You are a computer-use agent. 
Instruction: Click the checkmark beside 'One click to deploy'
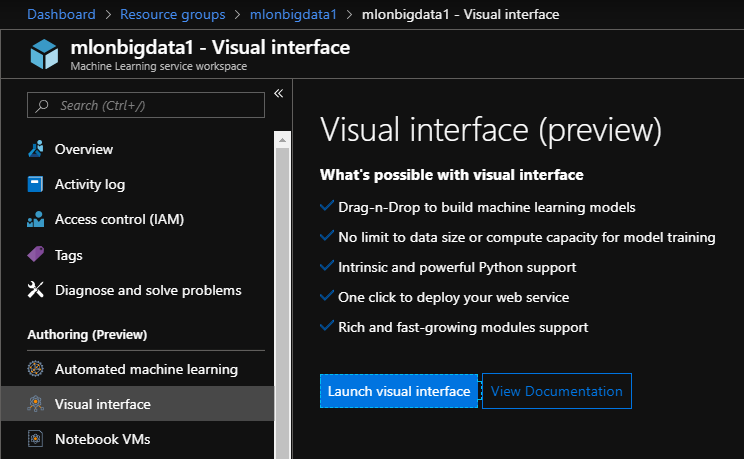tap(326, 296)
